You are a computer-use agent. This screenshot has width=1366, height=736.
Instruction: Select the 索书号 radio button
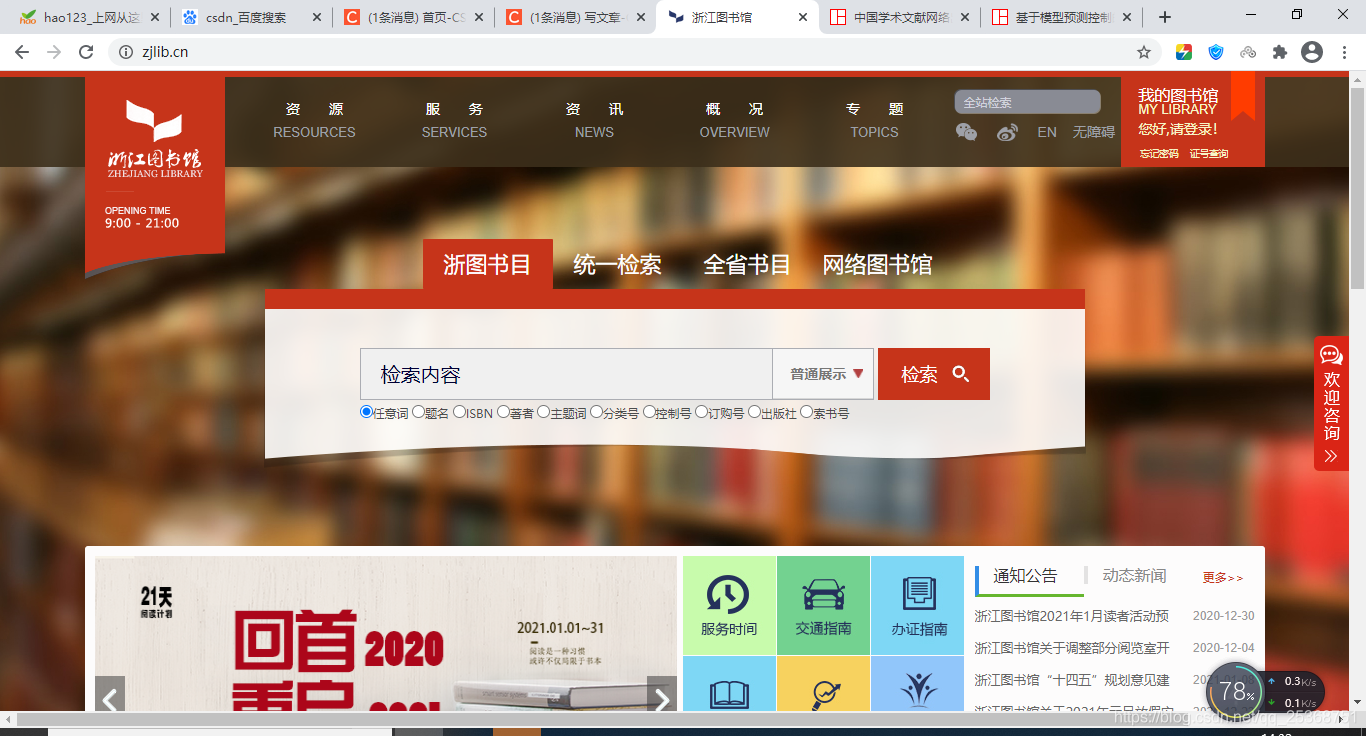tap(807, 412)
